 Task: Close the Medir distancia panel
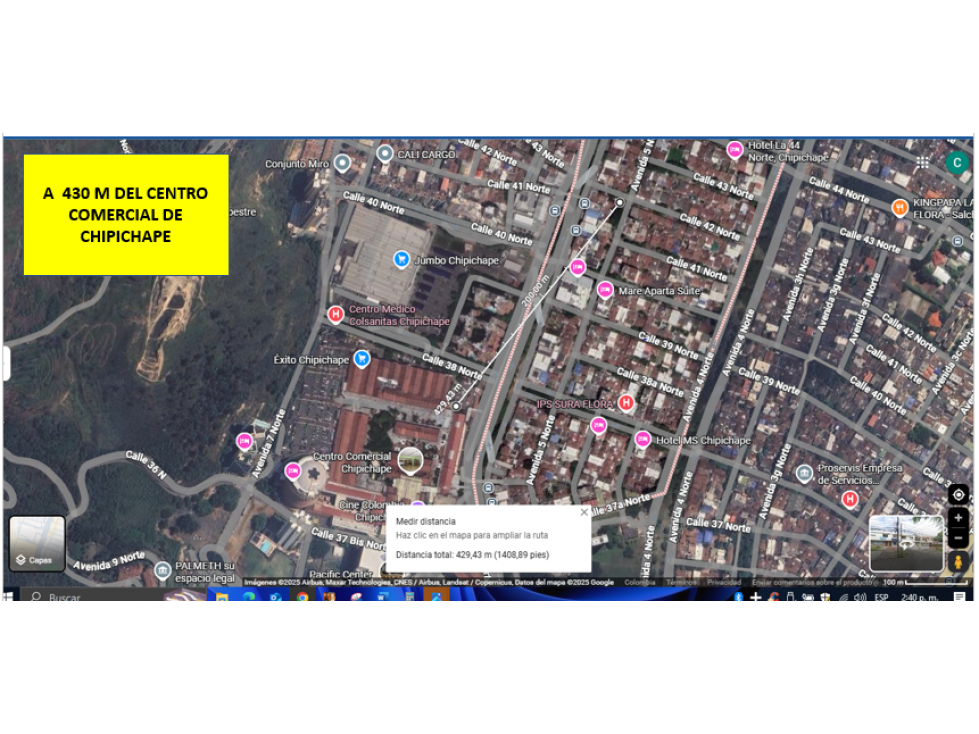coord(584,512)
